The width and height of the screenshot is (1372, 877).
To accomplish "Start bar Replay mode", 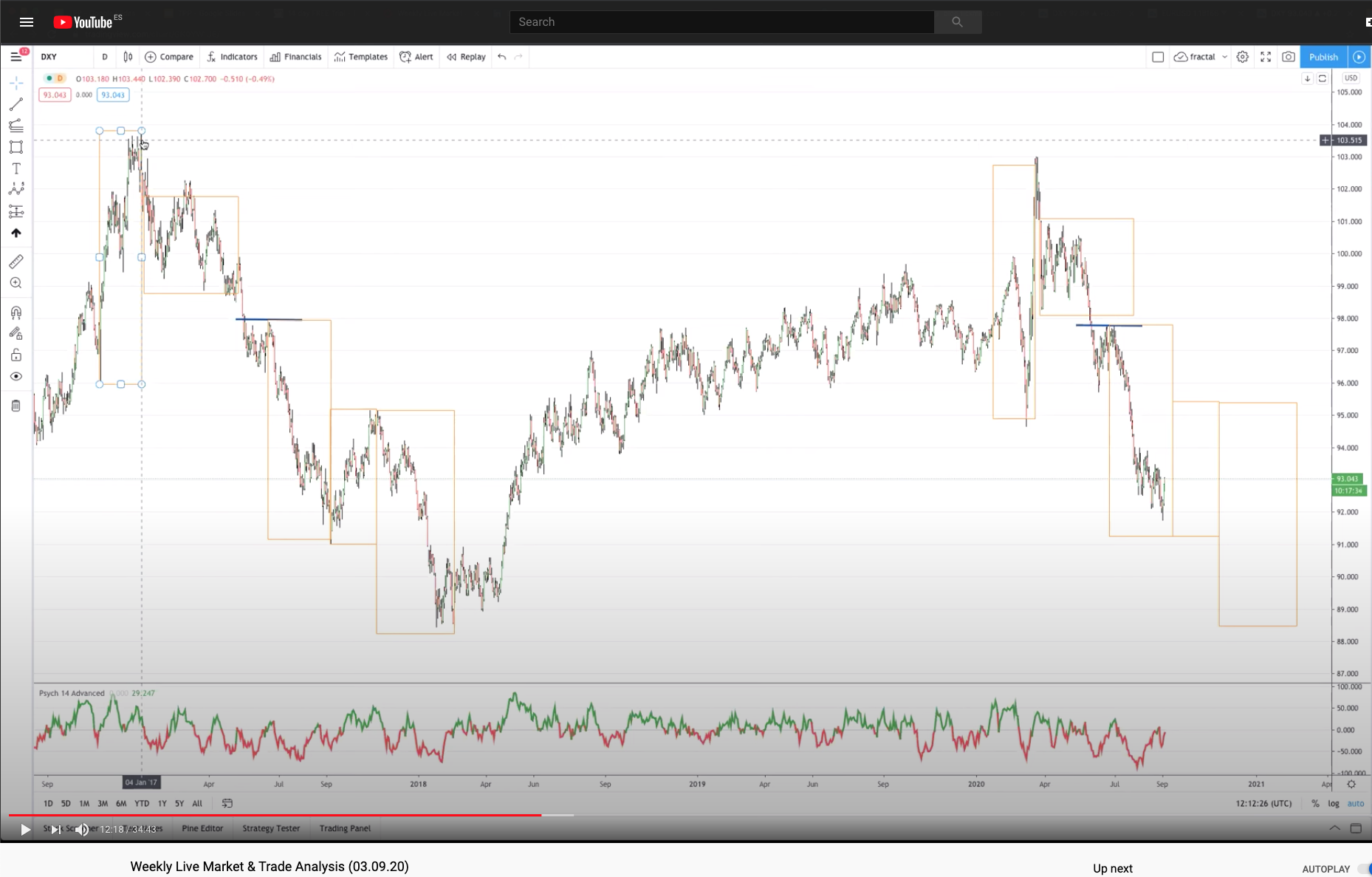I will tap(466, 57).
